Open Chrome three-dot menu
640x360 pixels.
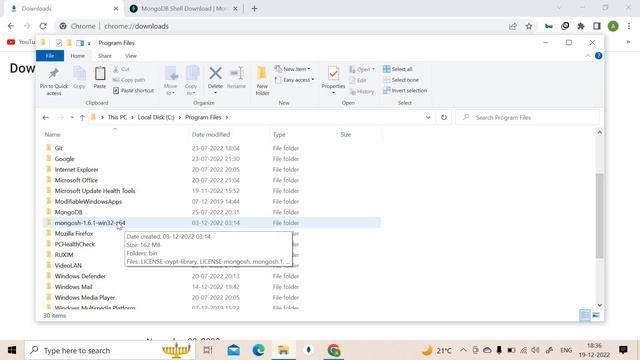[x=629, y=26]
